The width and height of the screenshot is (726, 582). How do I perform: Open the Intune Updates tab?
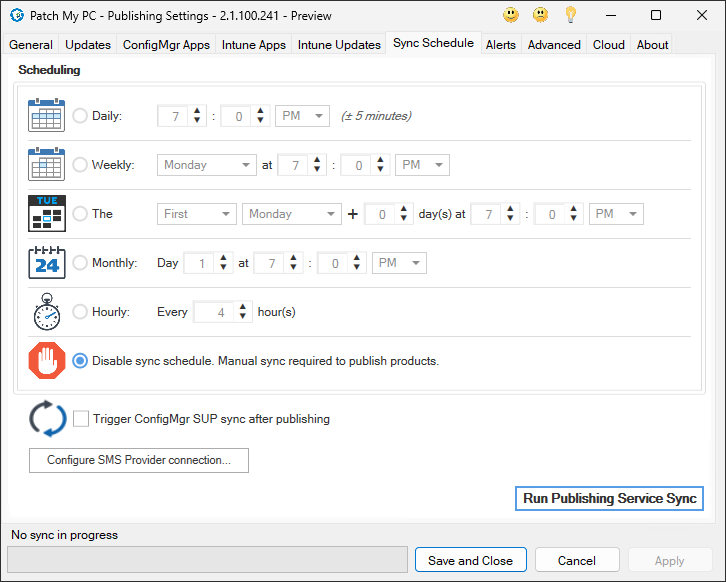tap(339, 45)
